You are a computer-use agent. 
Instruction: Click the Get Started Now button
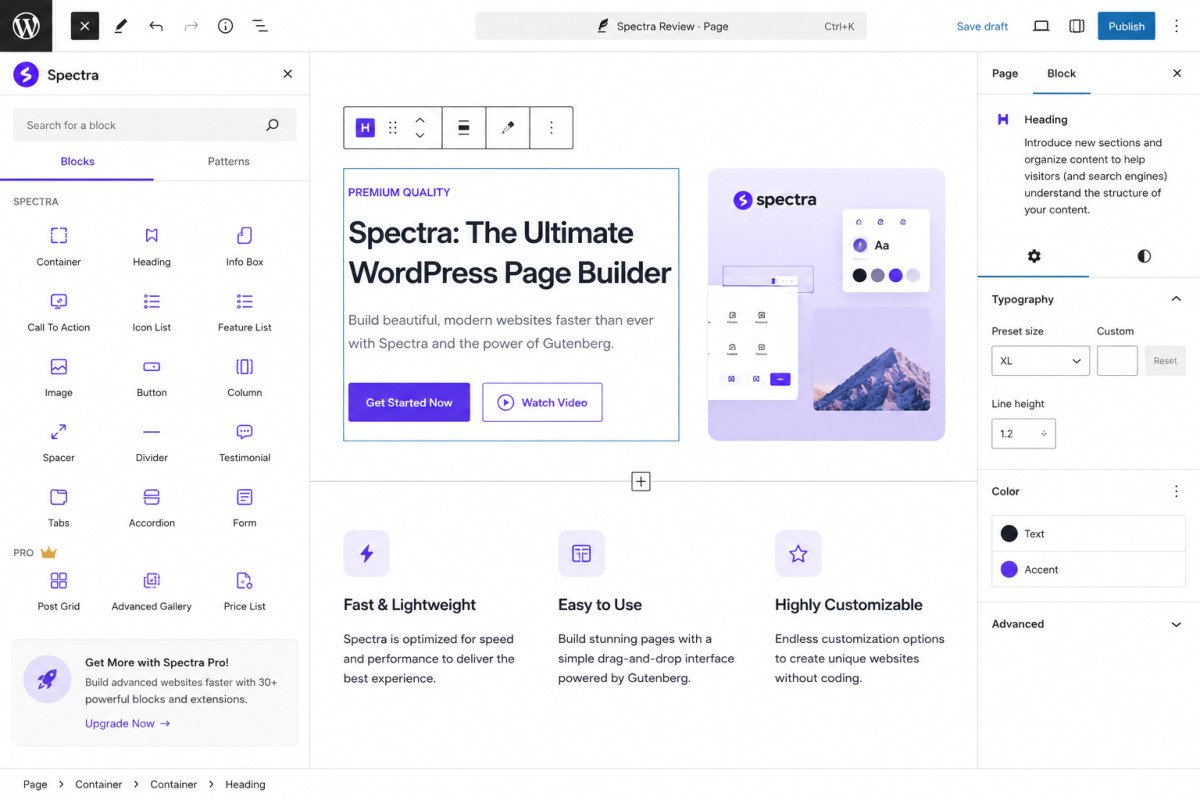pyautogui.click(x=409, y=402)
